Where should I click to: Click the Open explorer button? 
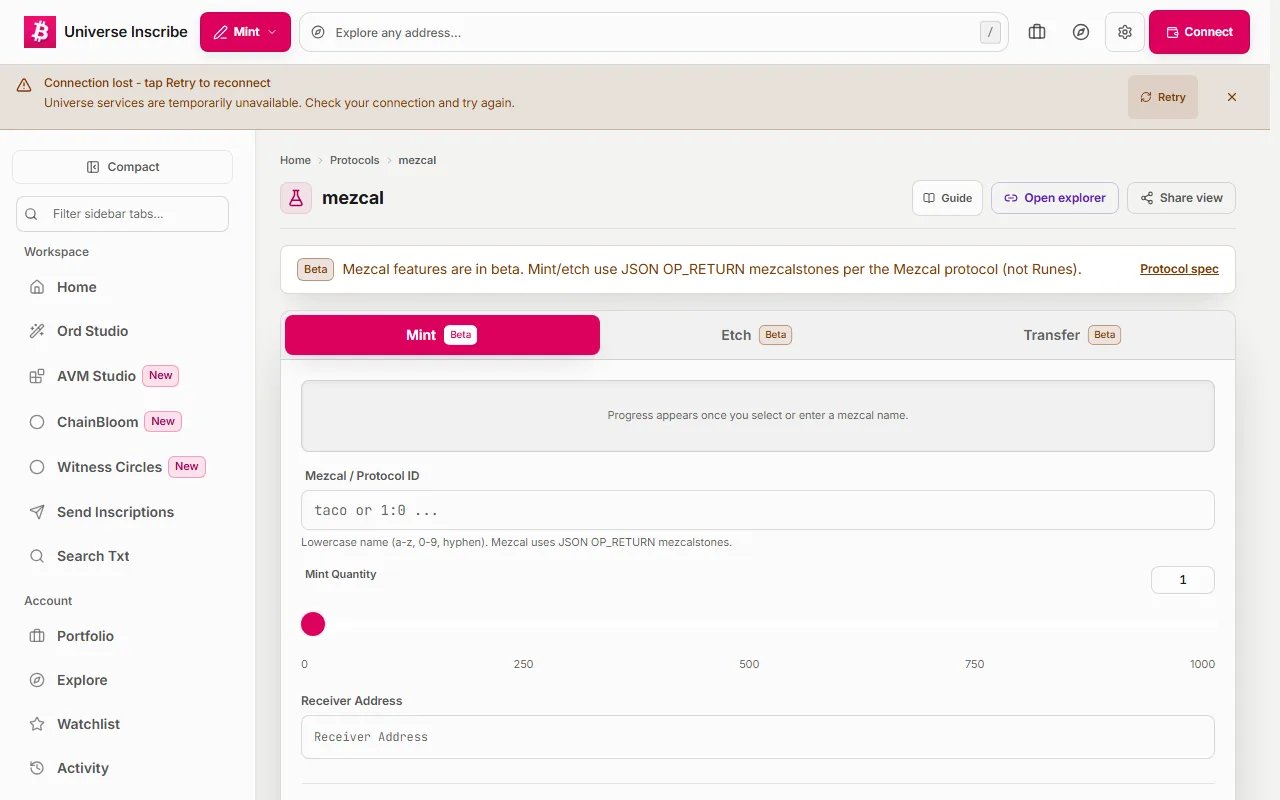[x=1055, y=198]
